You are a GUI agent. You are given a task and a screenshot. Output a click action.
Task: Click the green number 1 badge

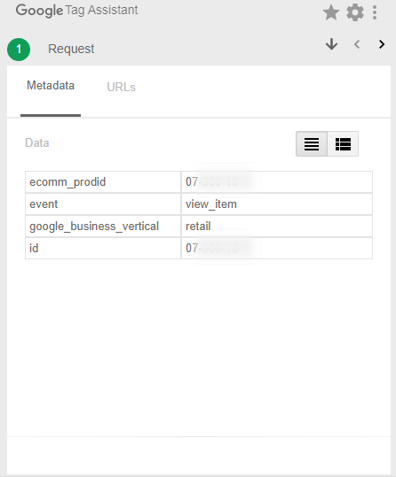click(19, 49)
